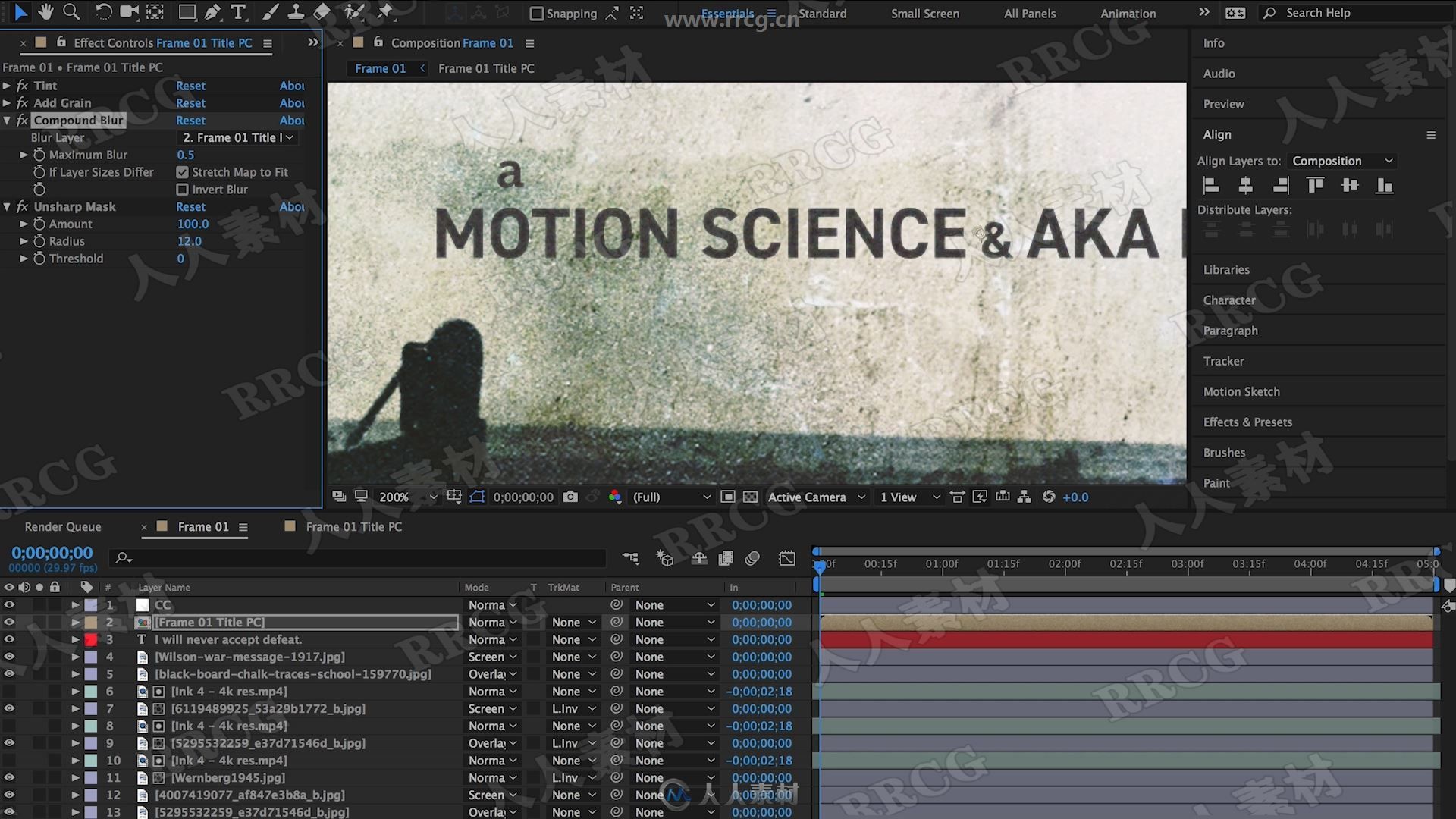
Task: Hide the CC layer with eye icon
Action: [x=9, y=605]
